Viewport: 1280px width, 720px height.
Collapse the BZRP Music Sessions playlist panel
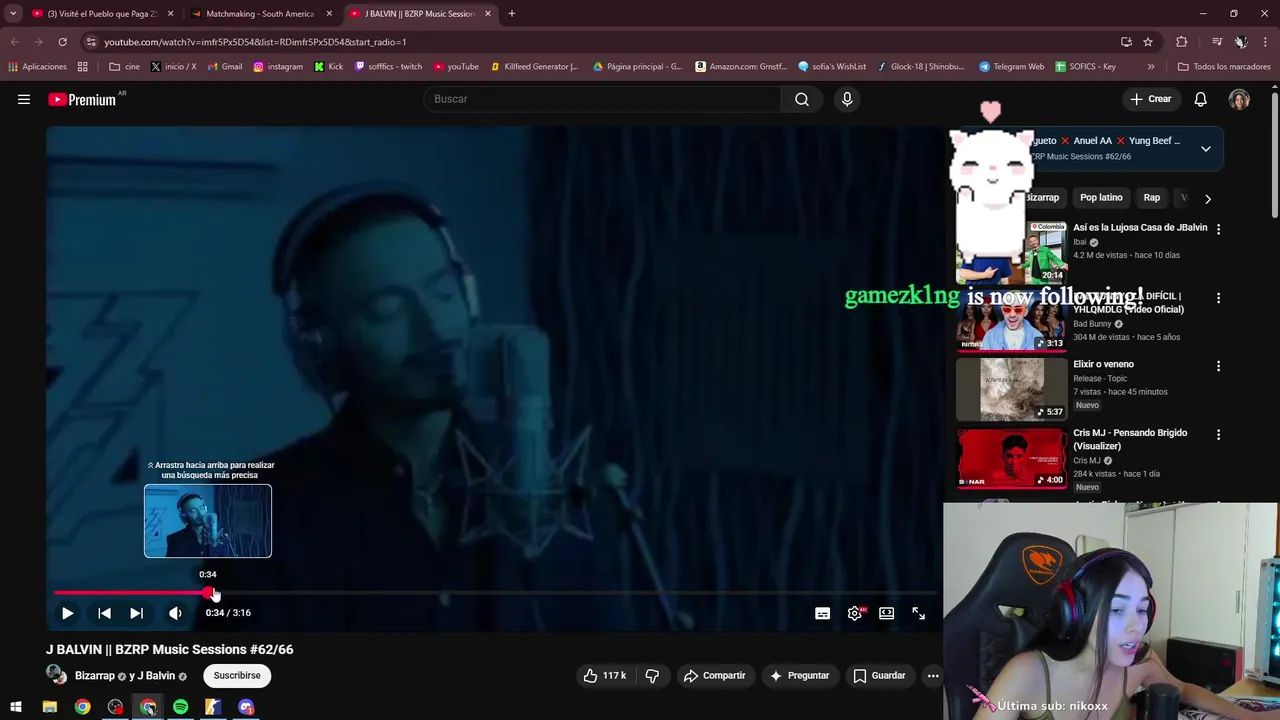1206,149
